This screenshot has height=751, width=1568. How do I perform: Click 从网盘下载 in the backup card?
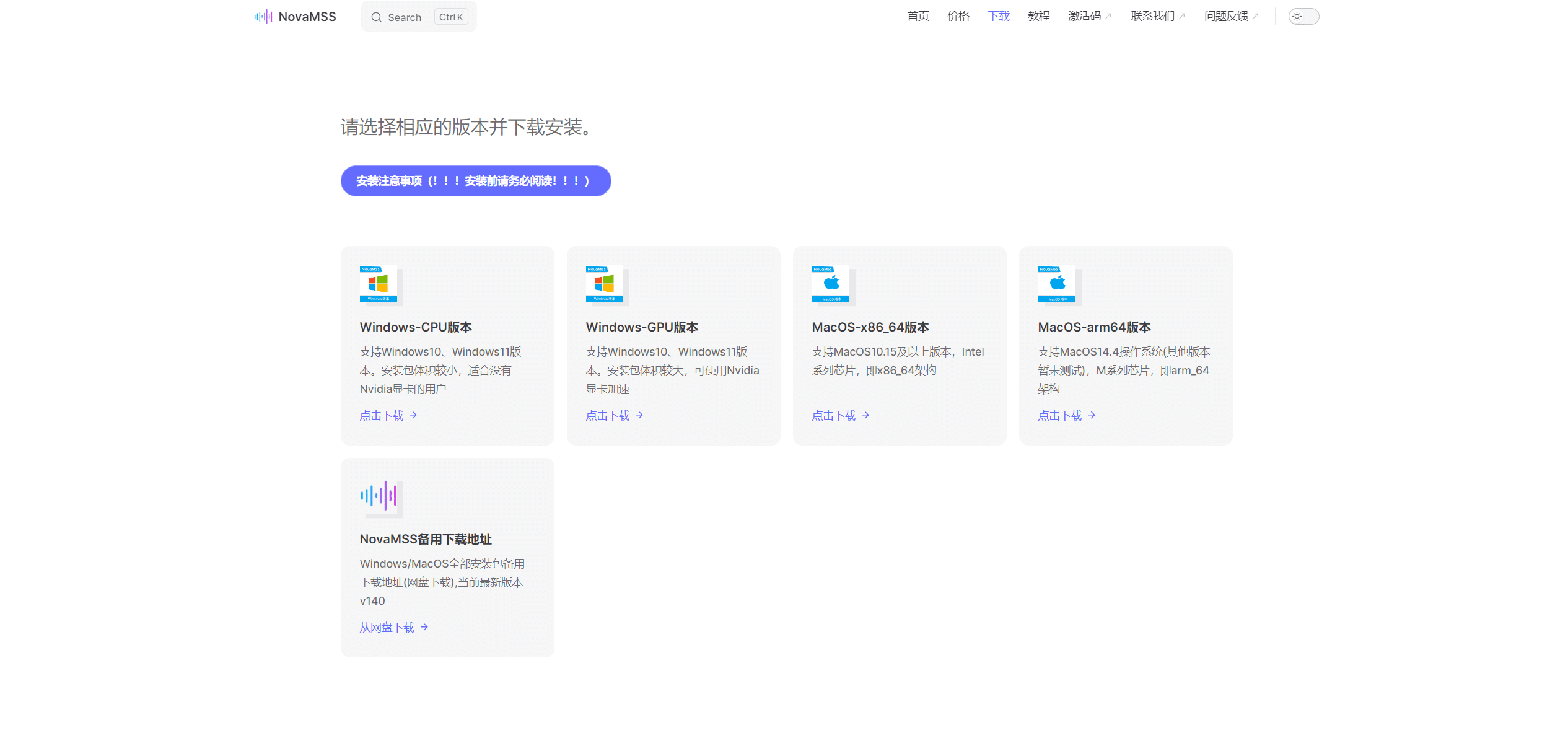[387, 627]
